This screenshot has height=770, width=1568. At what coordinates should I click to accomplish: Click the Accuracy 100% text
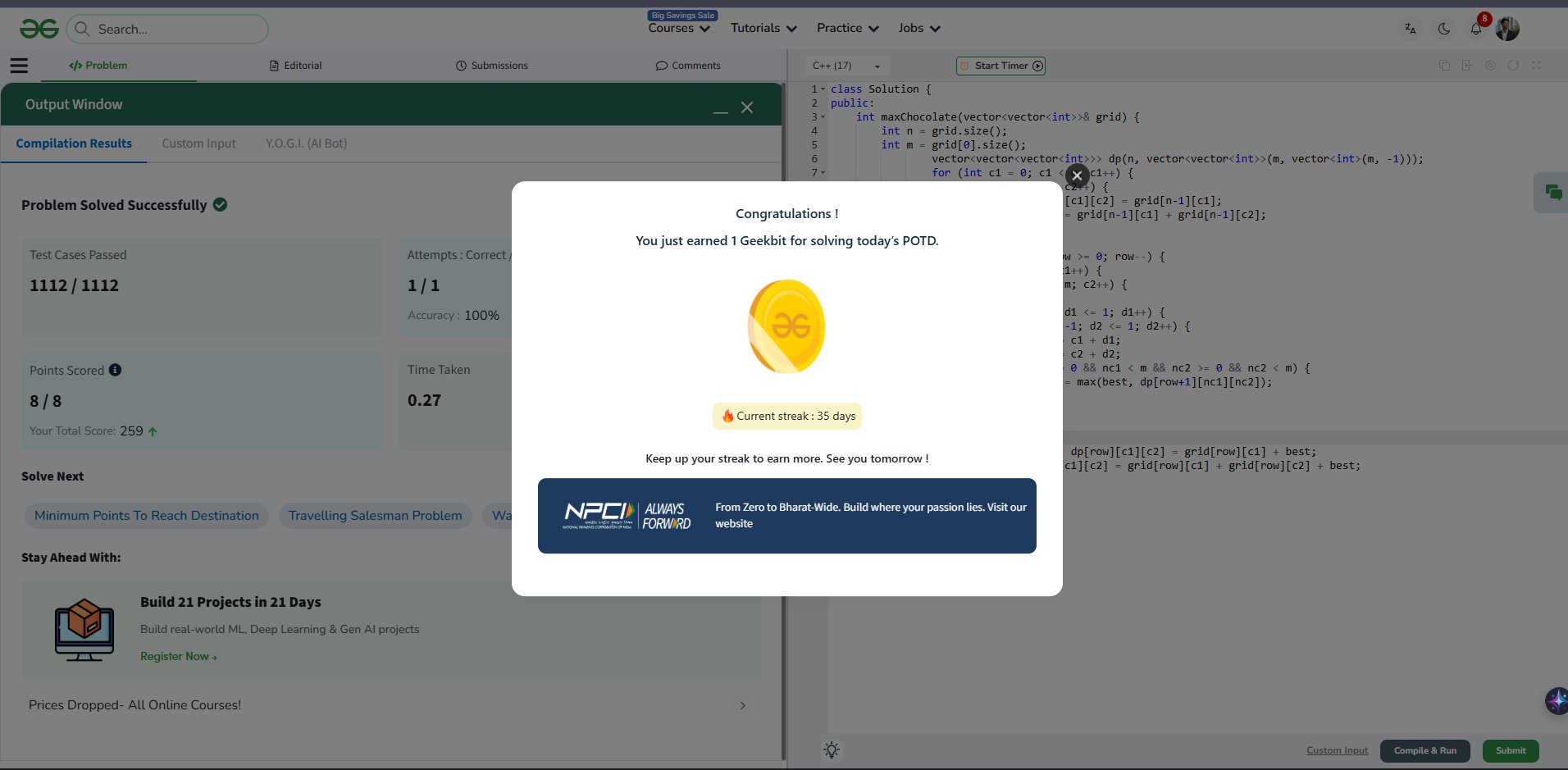[x=454, y=315]
